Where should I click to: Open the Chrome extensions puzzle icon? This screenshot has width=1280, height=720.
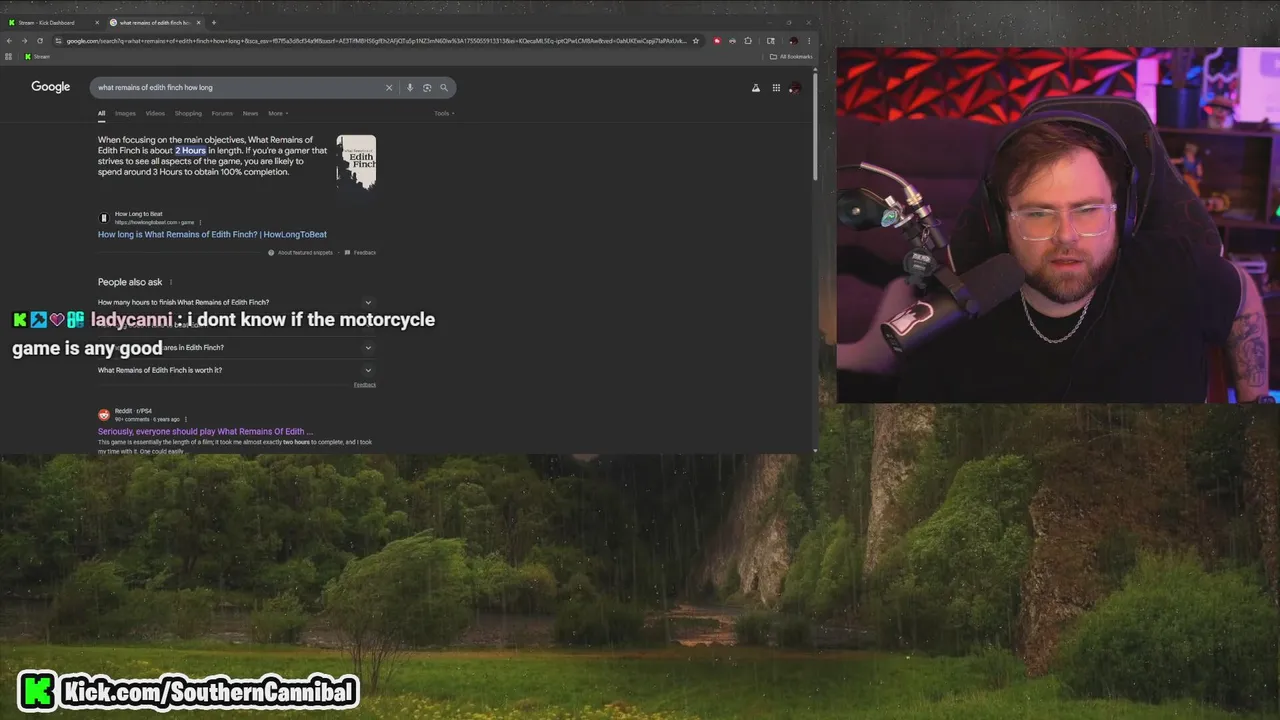click(748, 41)
